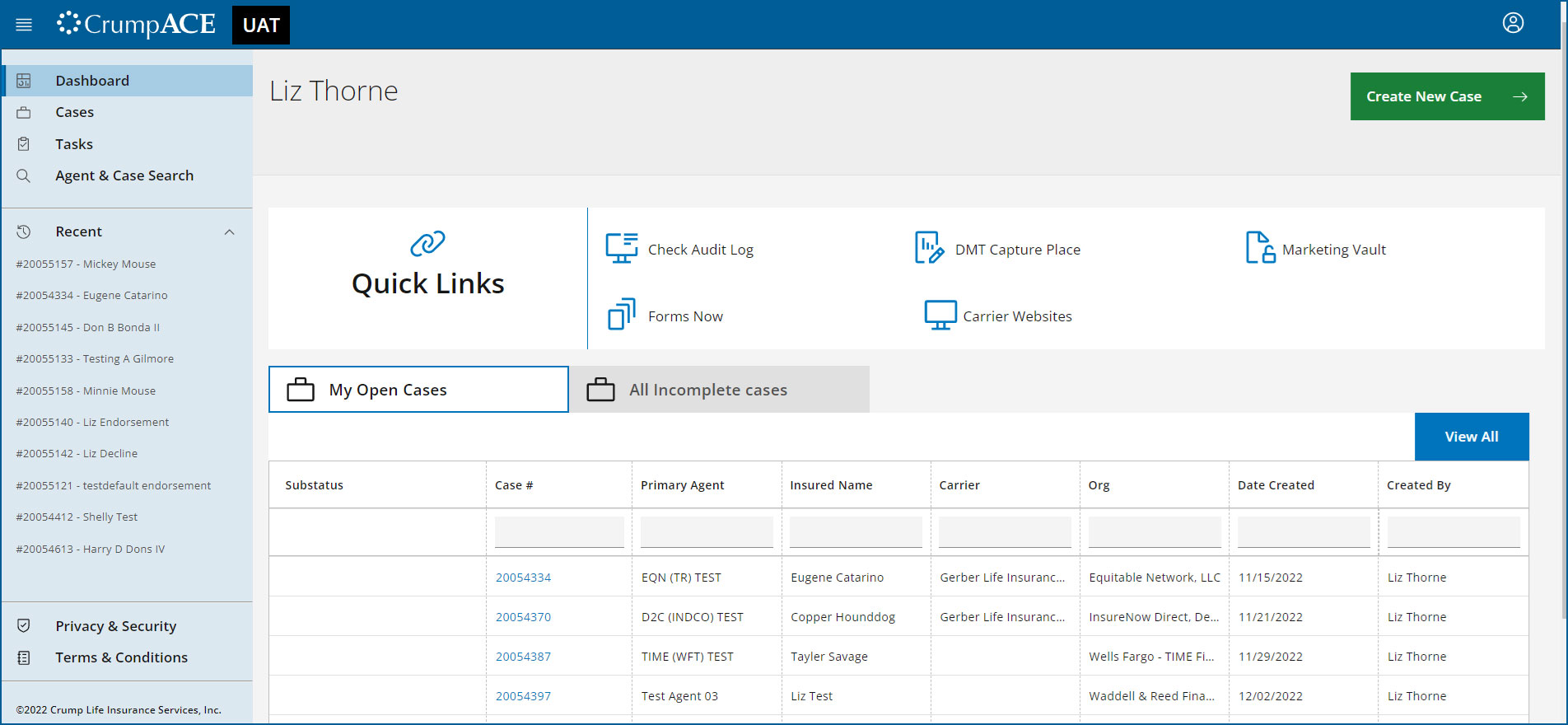
Task: Select the My Open Cases tab
Action: coord(418,390)
